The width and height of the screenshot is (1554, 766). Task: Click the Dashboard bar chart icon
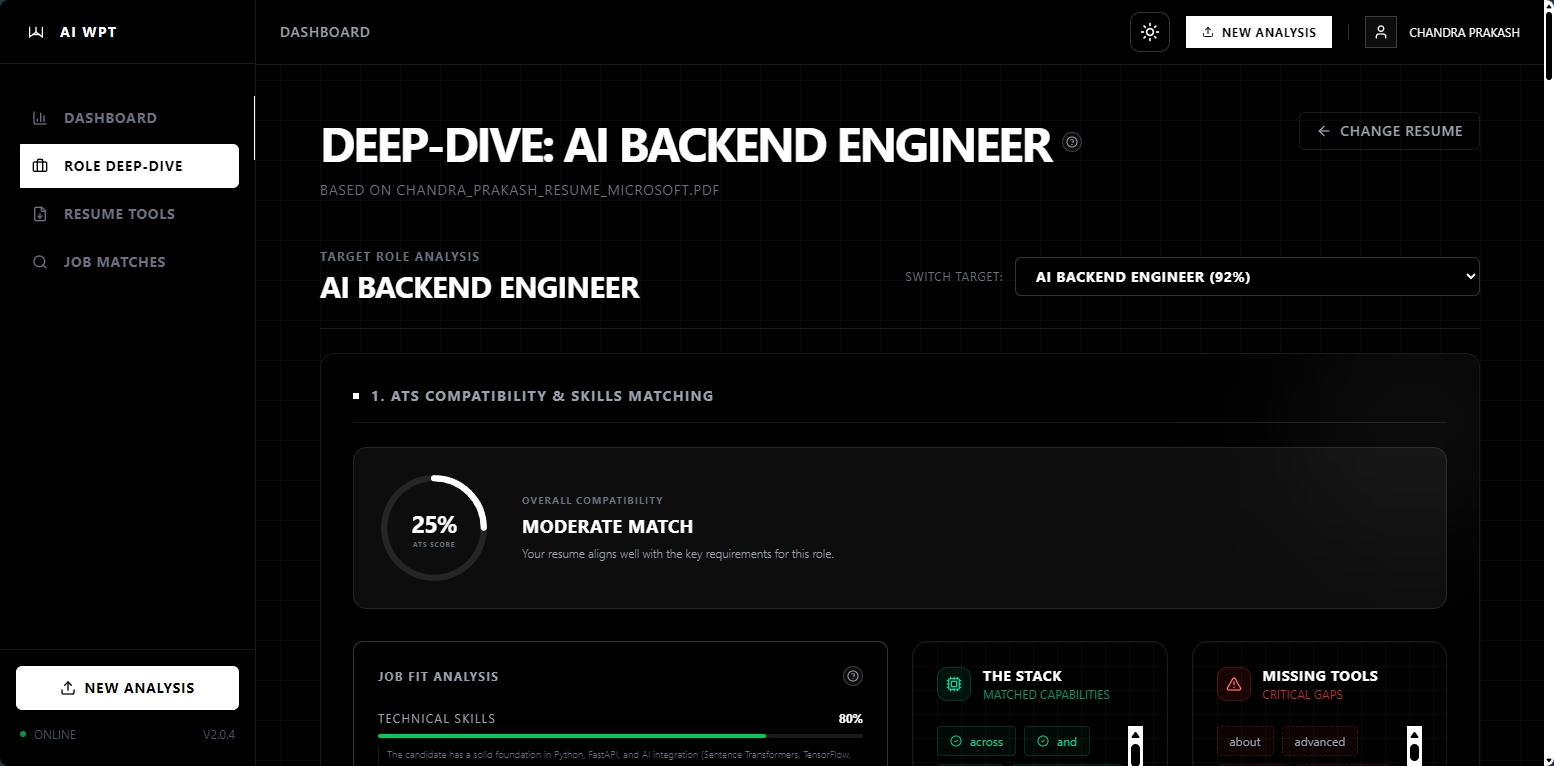click(x=40, y=118)
